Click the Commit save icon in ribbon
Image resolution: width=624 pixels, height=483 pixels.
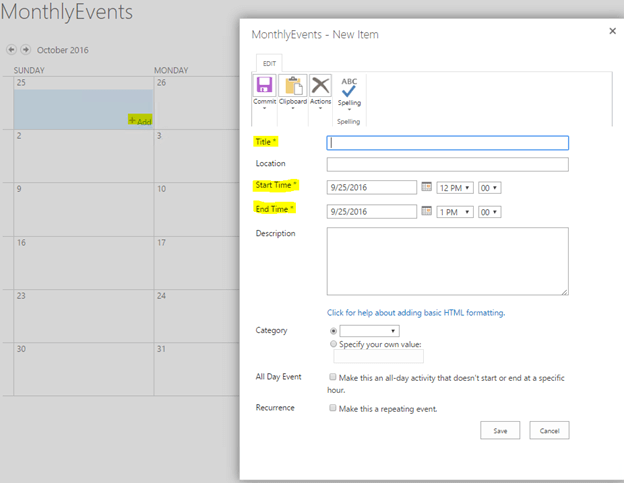(264, 85)
